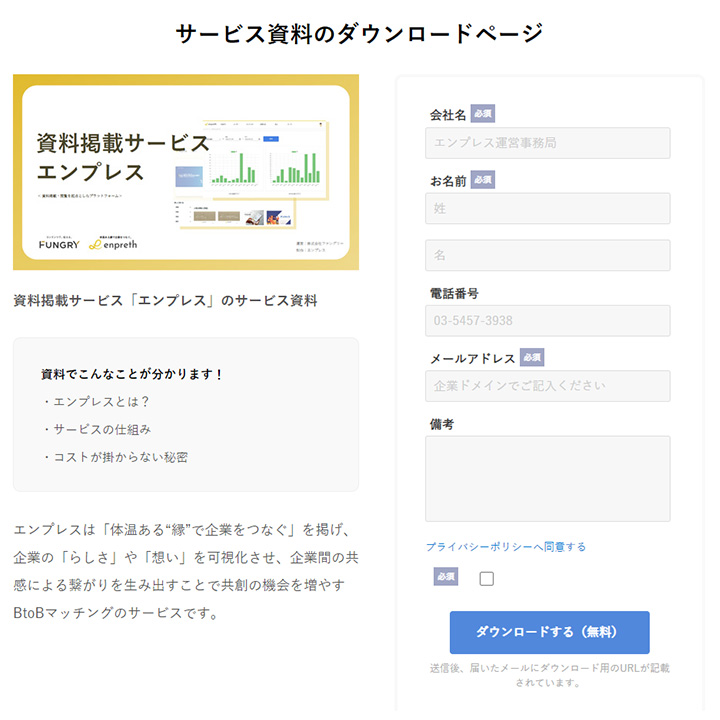The width and height of the screenshot is (720, 720).
Task: Click the enpreth logo in the thumbnail
Action: click(113, 244)
